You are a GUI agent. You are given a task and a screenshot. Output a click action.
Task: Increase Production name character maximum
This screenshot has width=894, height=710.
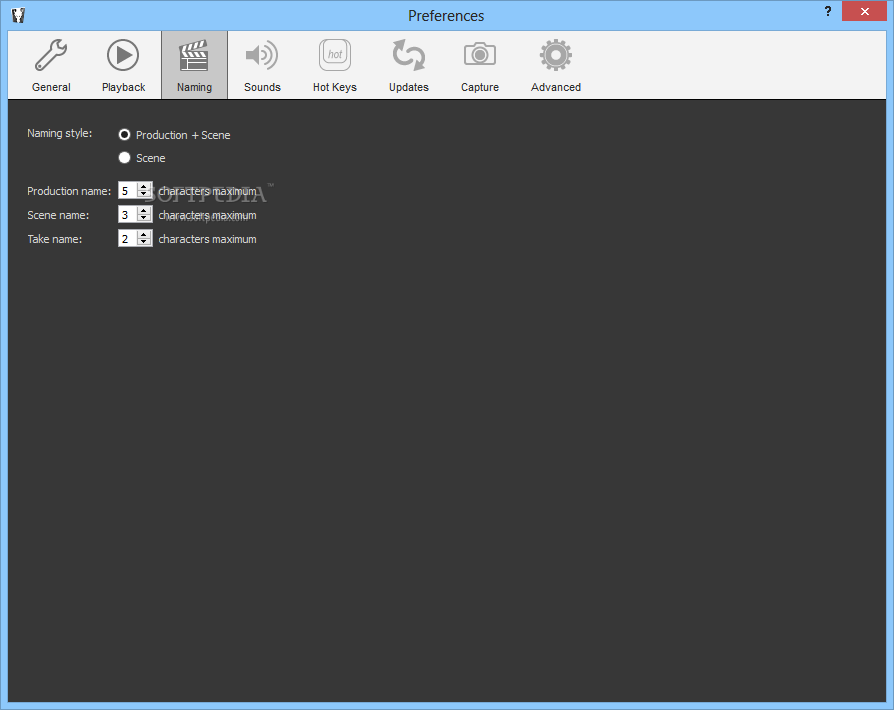coord(144,186)
